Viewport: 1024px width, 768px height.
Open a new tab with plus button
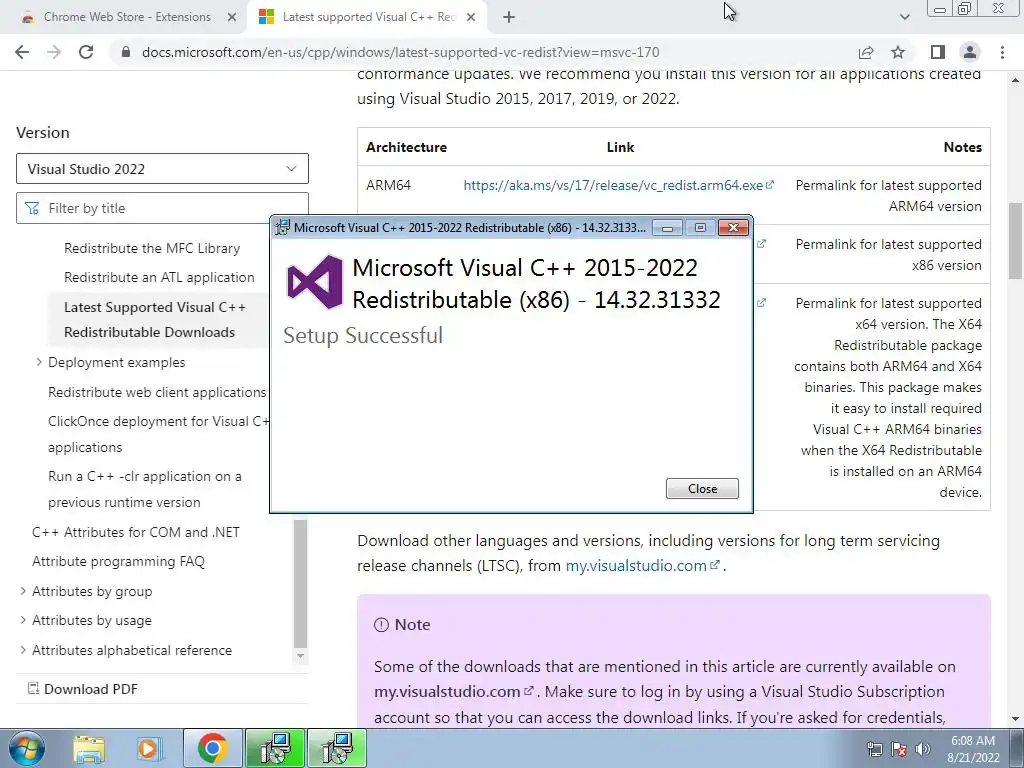point(509,18)
